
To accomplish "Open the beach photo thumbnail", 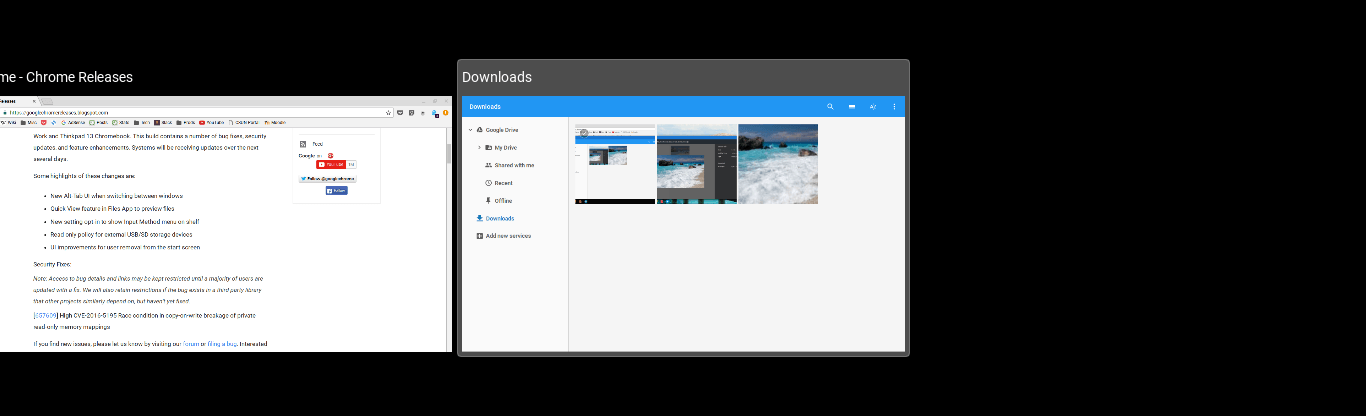I will coord(778,164).
